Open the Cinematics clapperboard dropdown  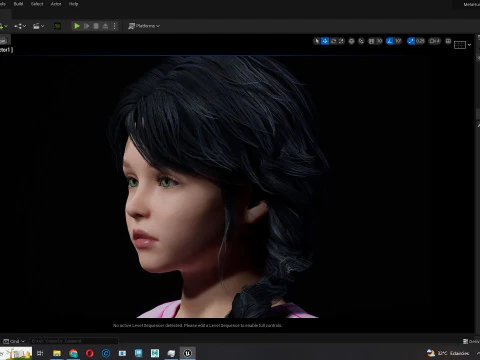pyautogui.click(x=38, y=26)
